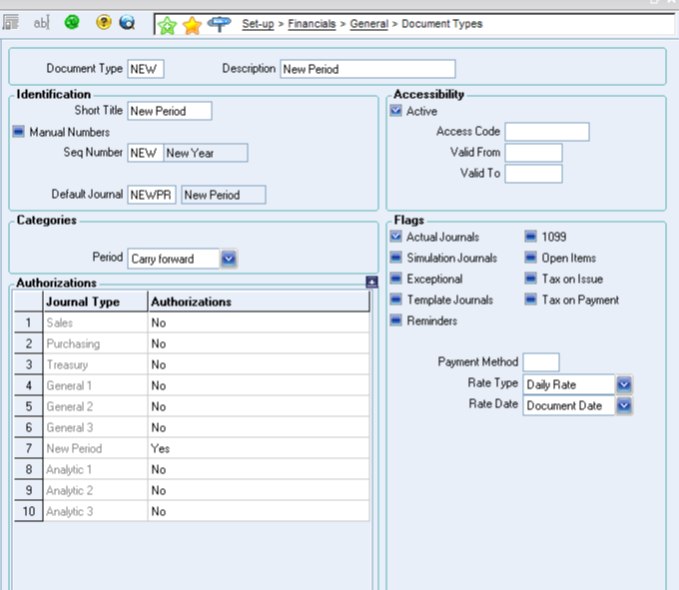The height and width of the screenshot is (590, 679).
Task: Select row header 10 in Authorizations grid
Action: 29,511
